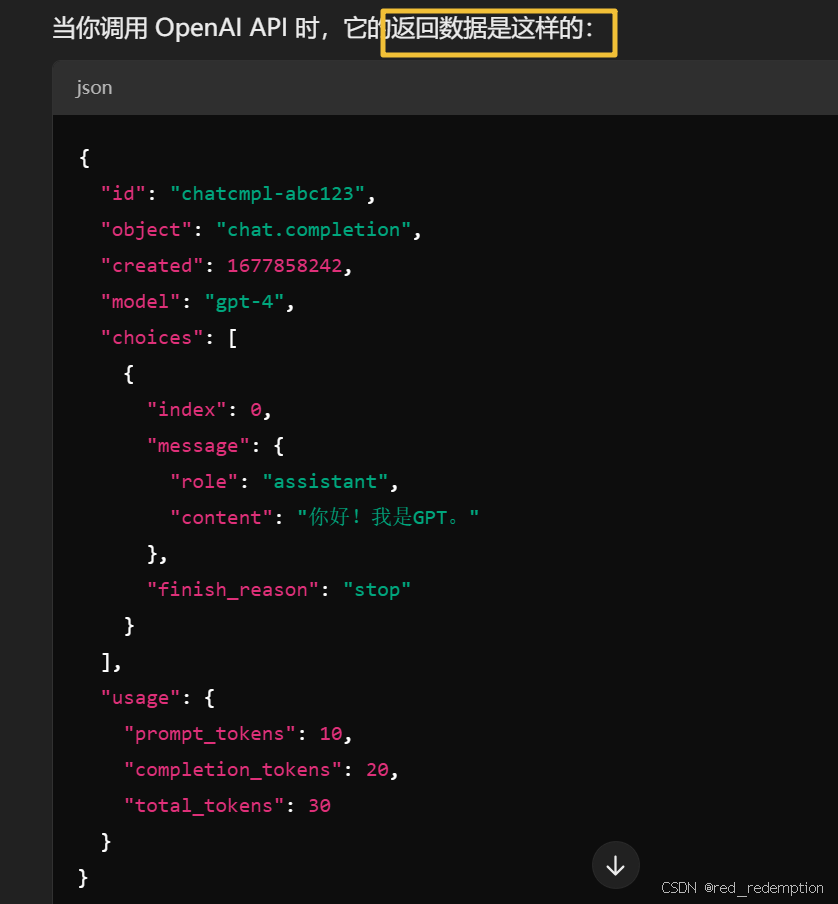Screen dimensions: 838x904
Task: Select the "stop" finish reason value
Action: point(376,590)
